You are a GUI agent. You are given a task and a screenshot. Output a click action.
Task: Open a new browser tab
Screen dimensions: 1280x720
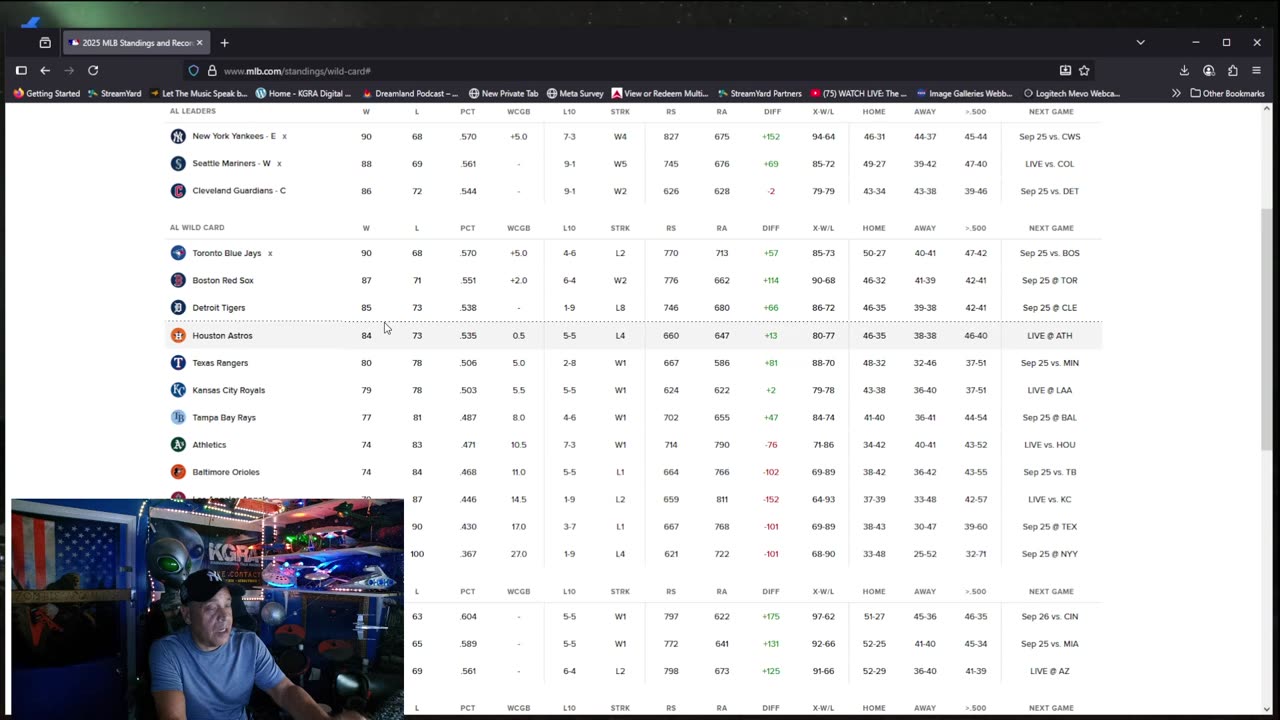224,43
